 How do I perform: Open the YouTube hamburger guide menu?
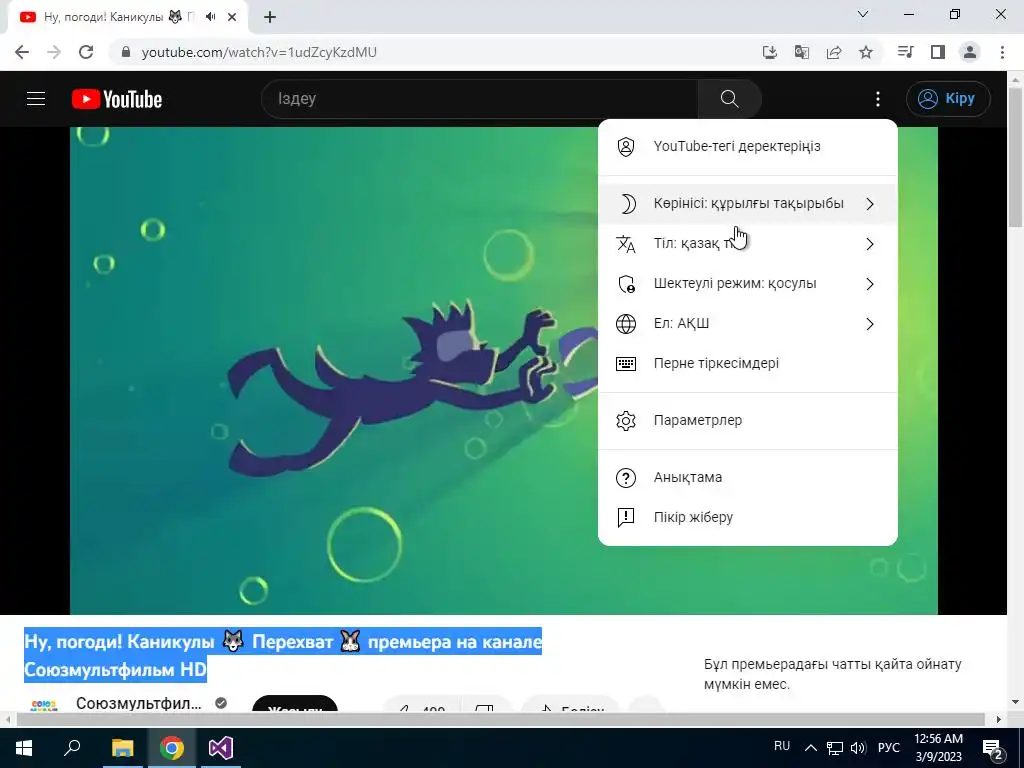(36, 99)
